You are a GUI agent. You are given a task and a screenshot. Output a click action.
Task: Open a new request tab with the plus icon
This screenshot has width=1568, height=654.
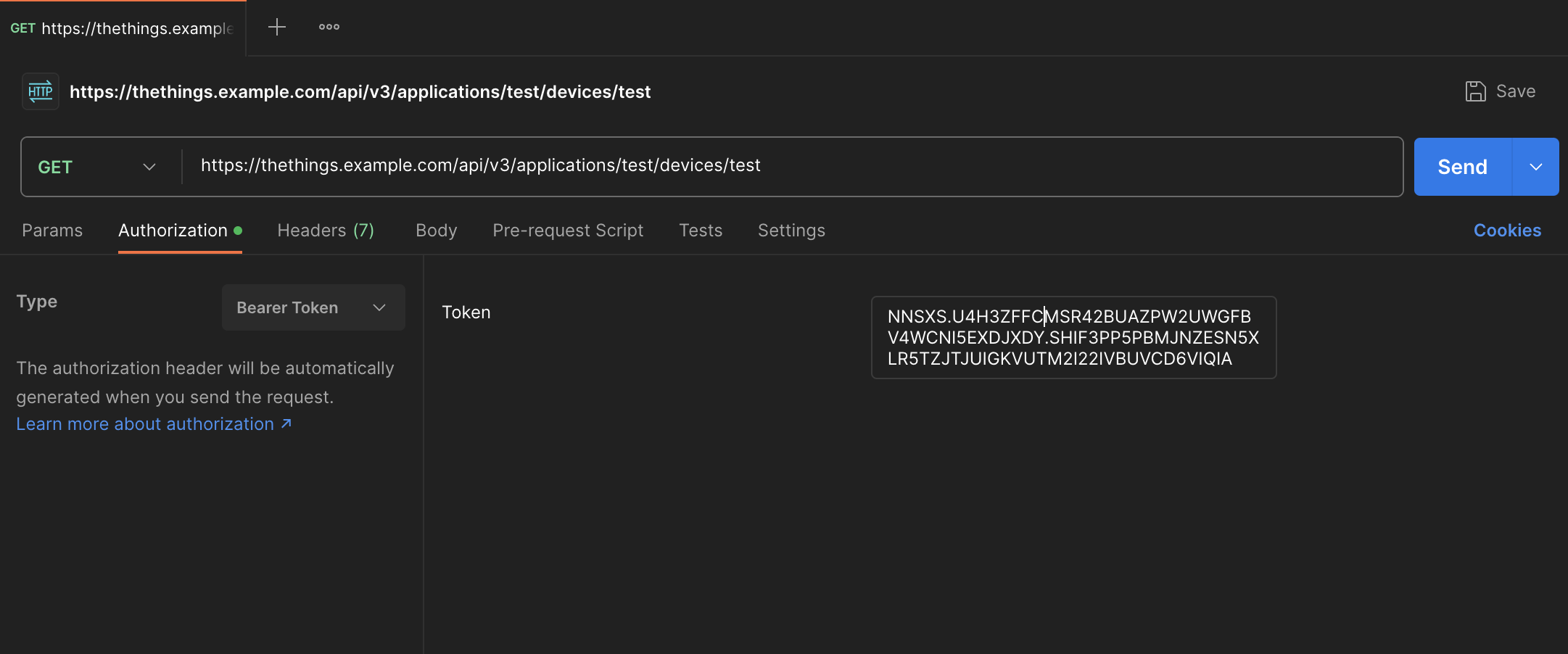277,27
